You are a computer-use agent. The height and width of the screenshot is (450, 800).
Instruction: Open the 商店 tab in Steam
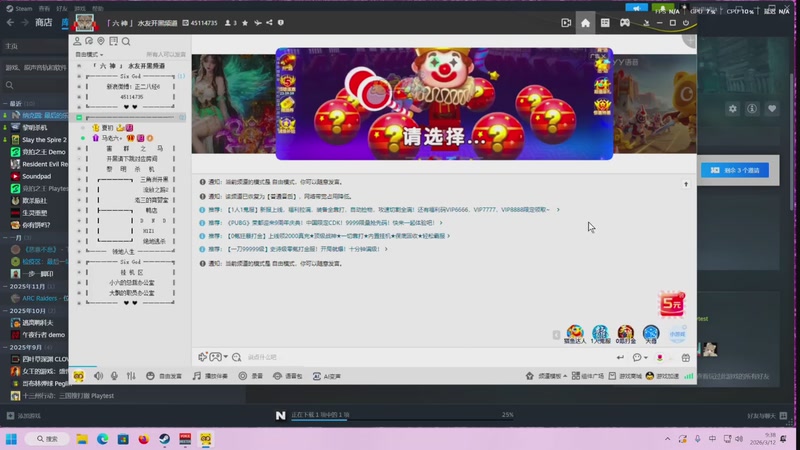coord(43,23)
